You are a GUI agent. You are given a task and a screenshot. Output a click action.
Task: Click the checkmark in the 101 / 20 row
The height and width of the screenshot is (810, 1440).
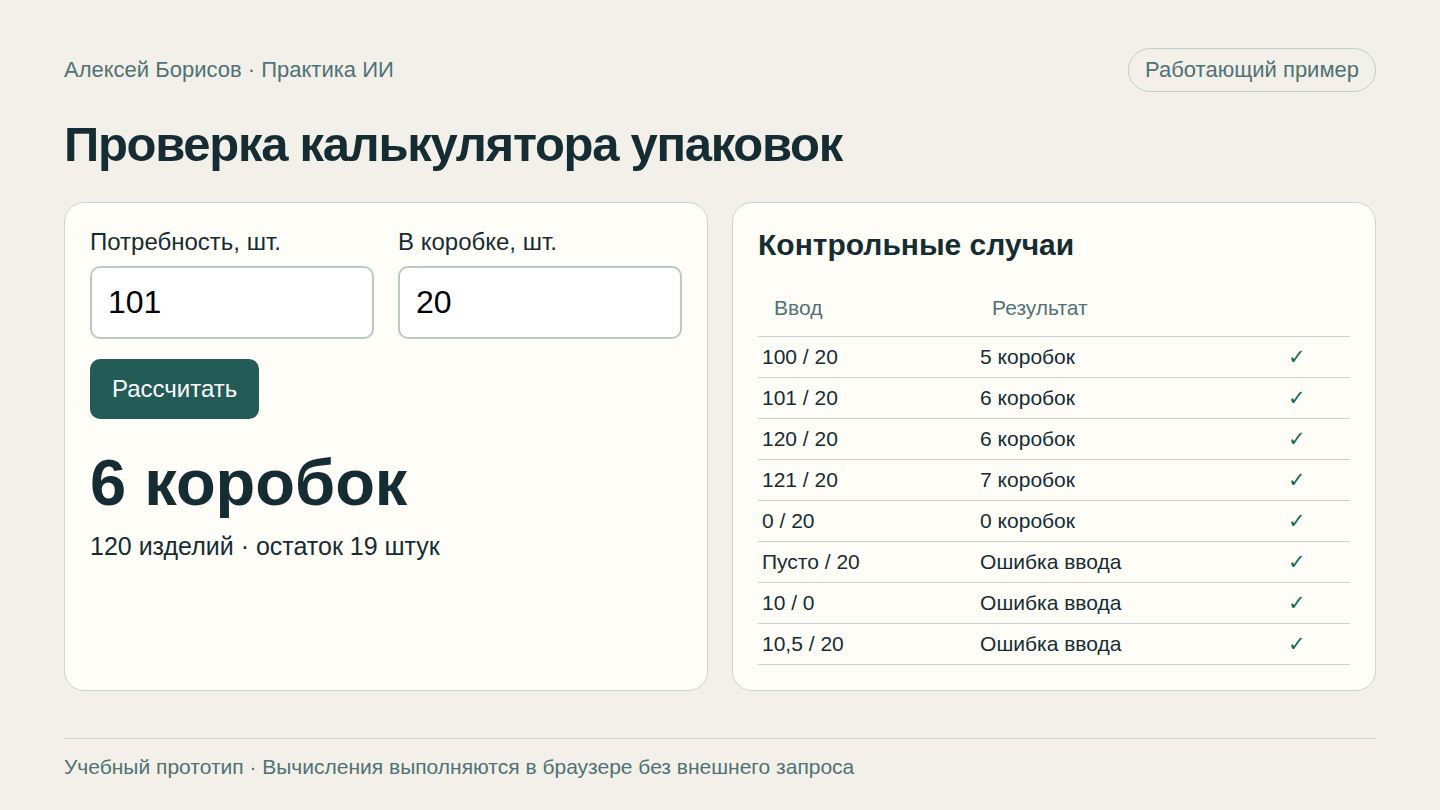point(1296,398)
